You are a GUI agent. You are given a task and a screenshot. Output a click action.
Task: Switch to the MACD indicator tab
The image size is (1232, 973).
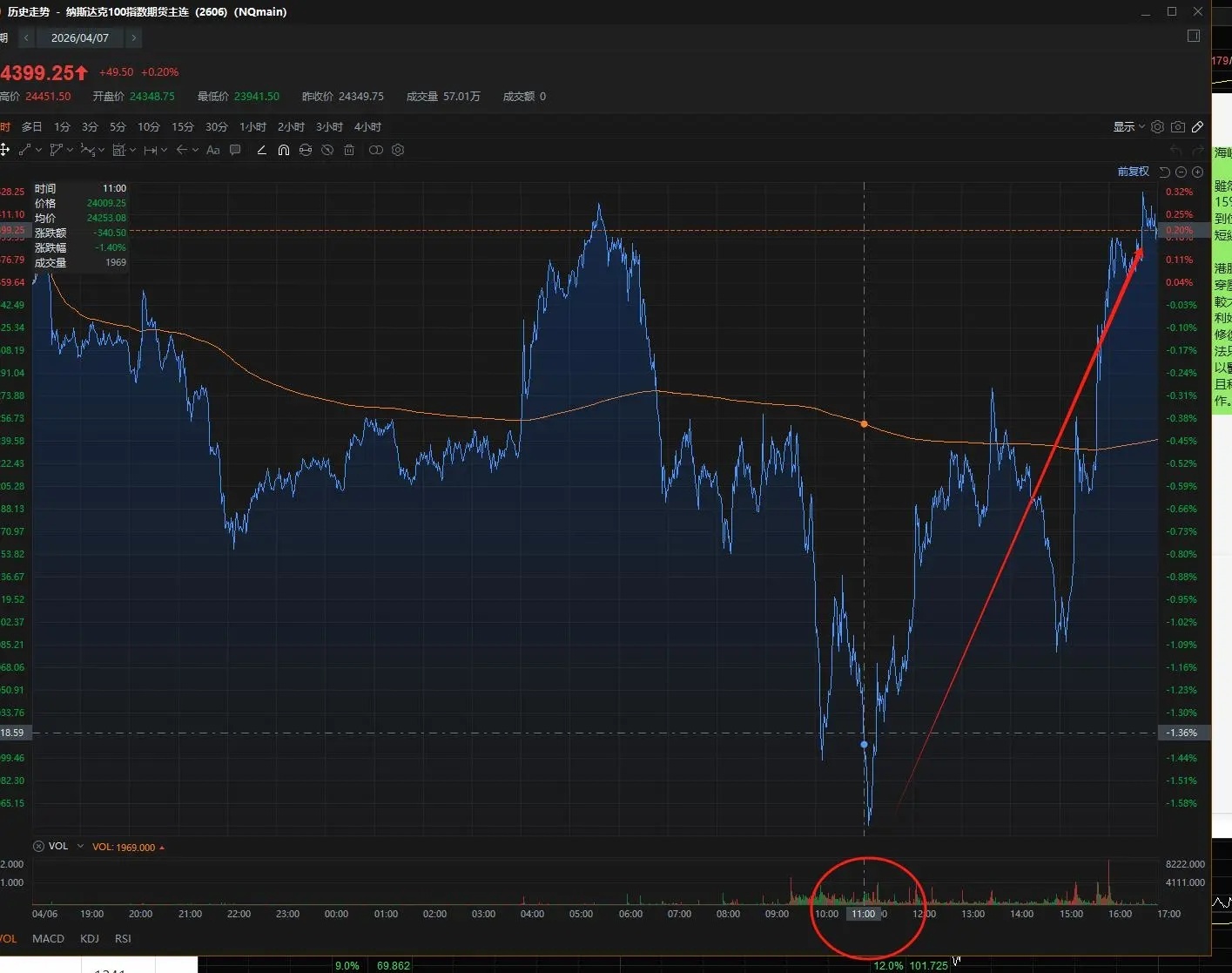click(48, 938)
